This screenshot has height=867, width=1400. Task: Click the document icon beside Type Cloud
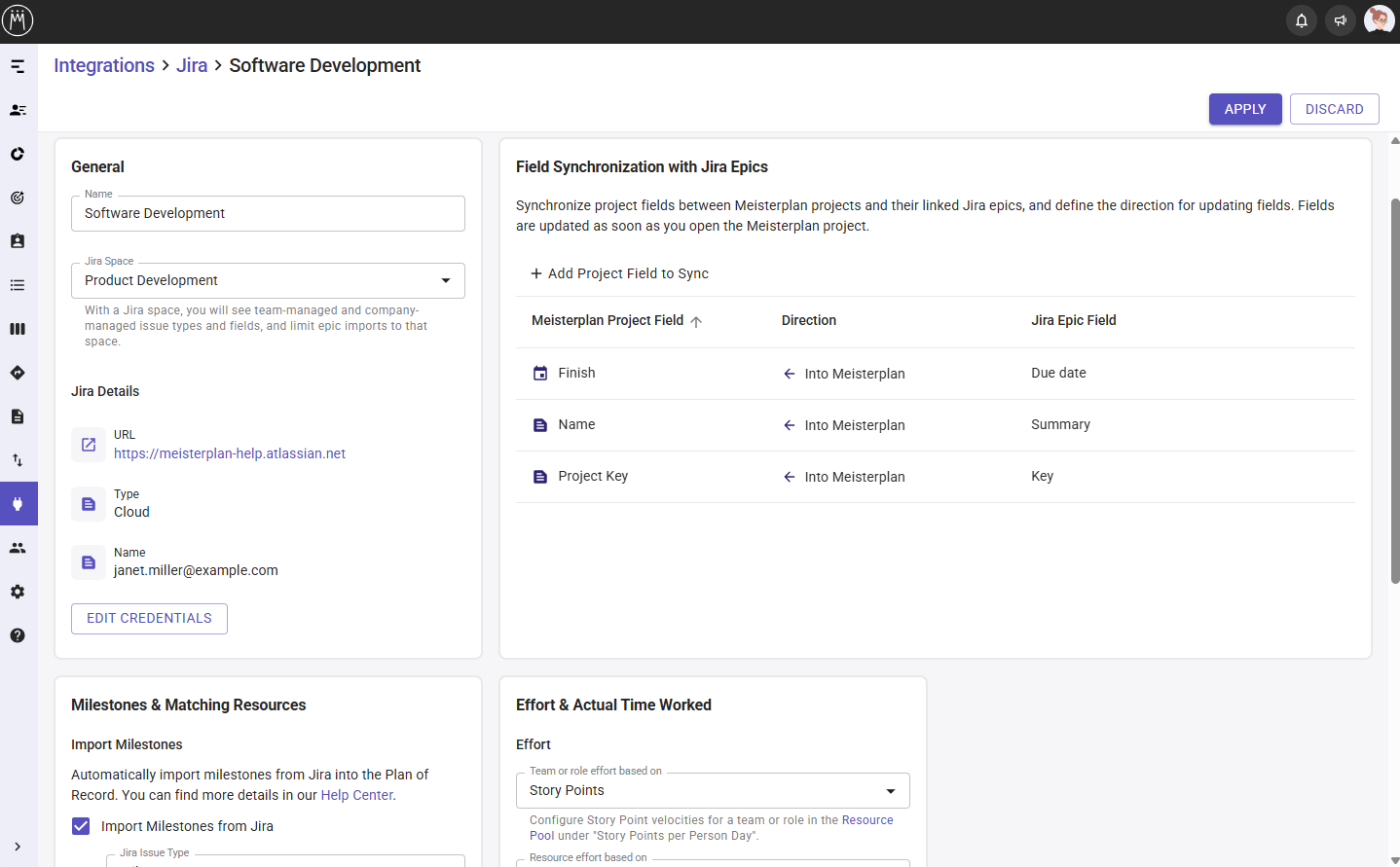(89, 504)
